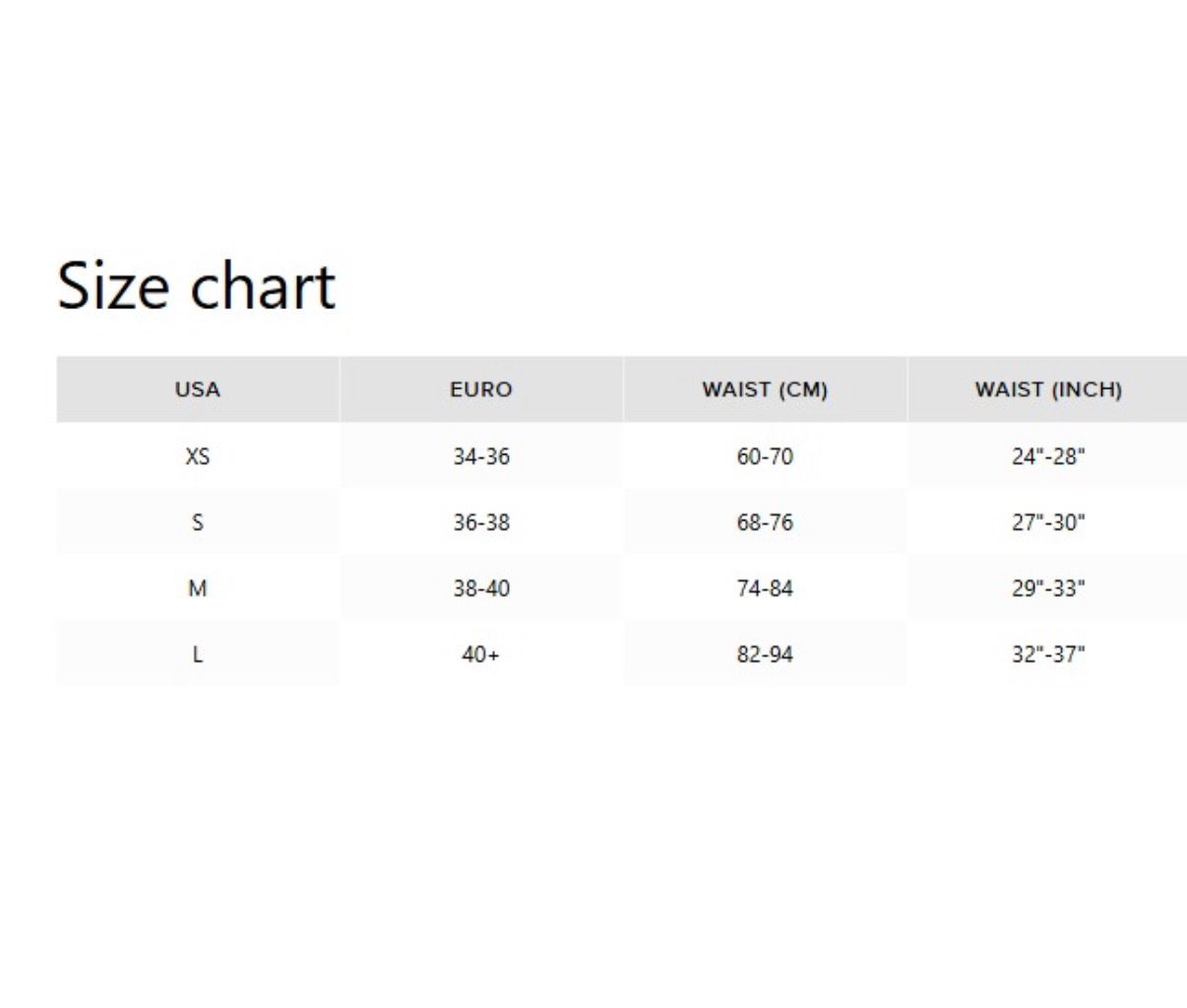Select the L size cell
The image size is (1187, 1008).
[x=198, y=655]
